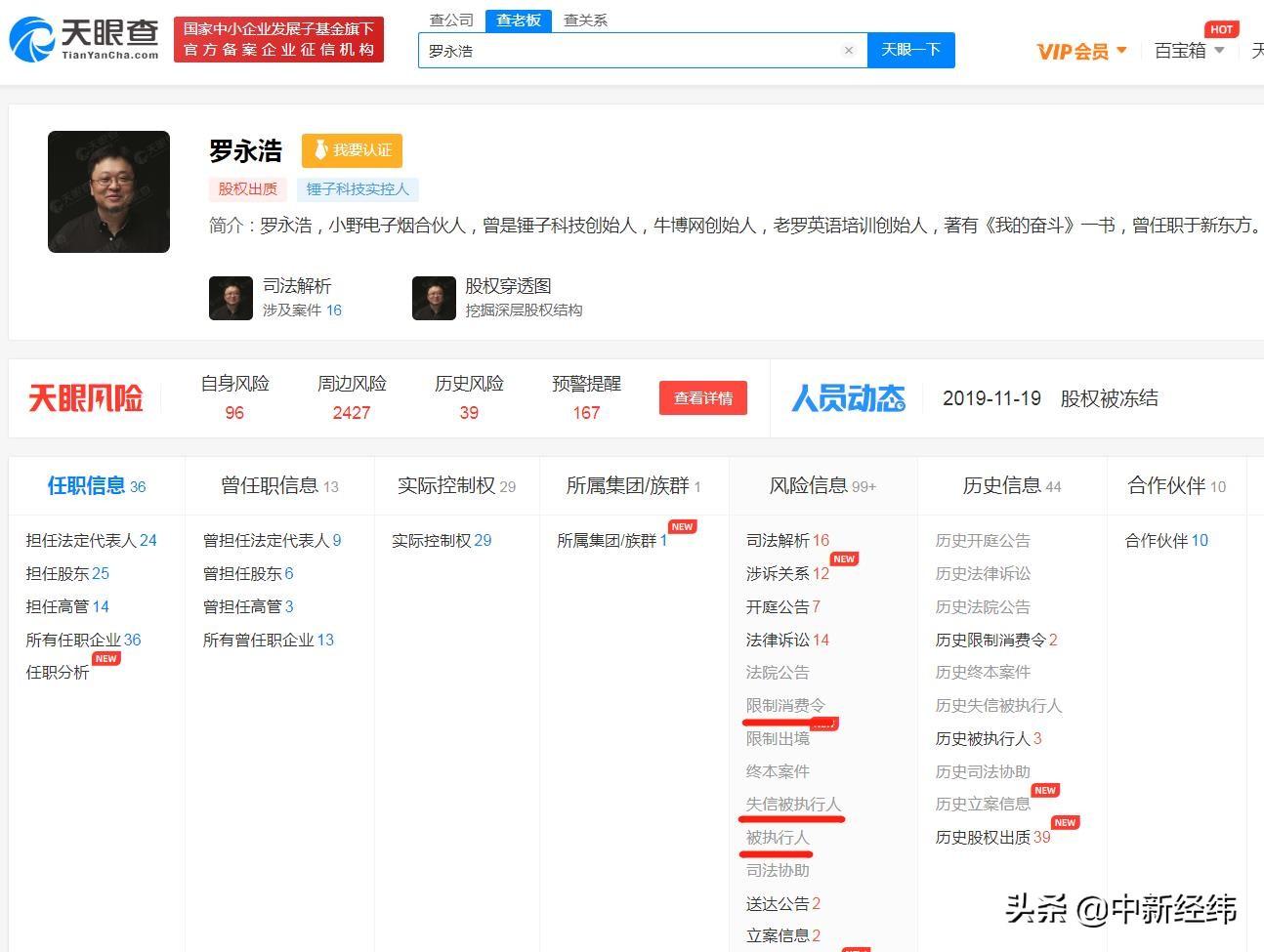Open 法律诉讼 14
The image size is (1264, 952).
click(787, 641)
